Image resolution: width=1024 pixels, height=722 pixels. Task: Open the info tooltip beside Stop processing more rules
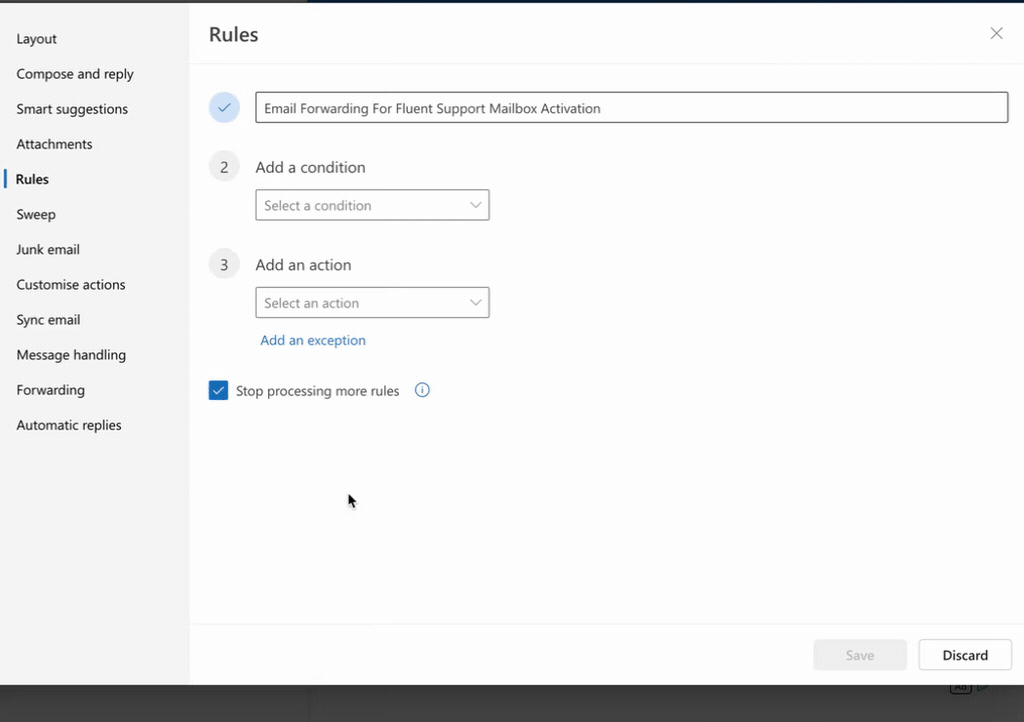[421, 390]
